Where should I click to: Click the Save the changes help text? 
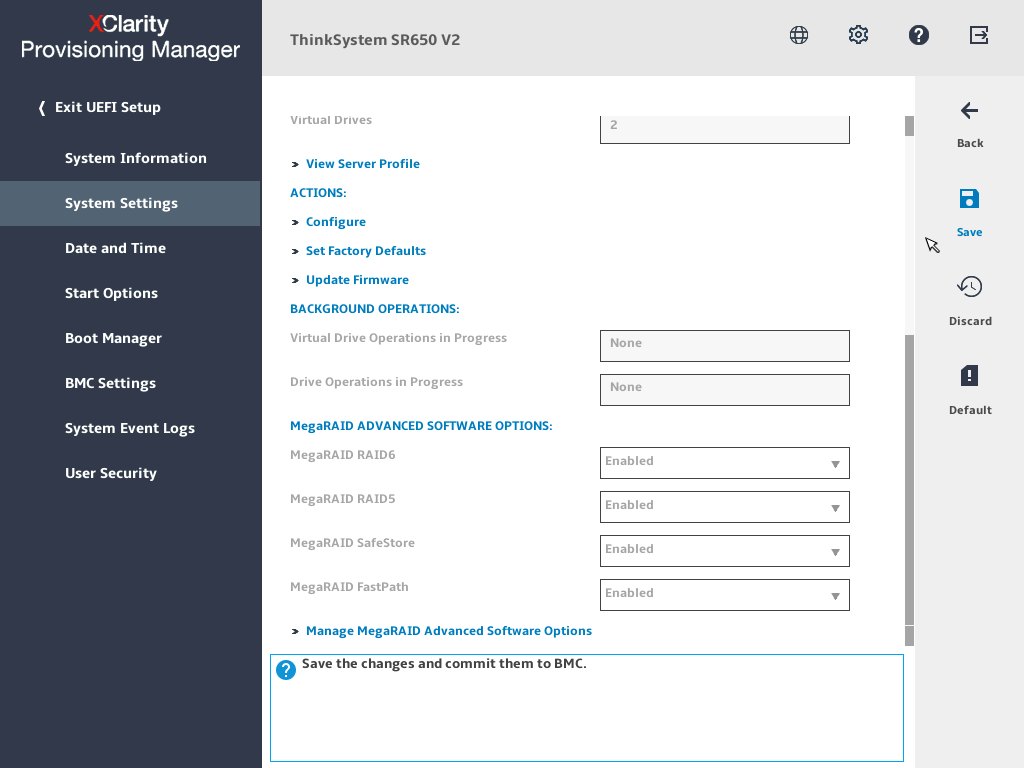coord(444,664)
